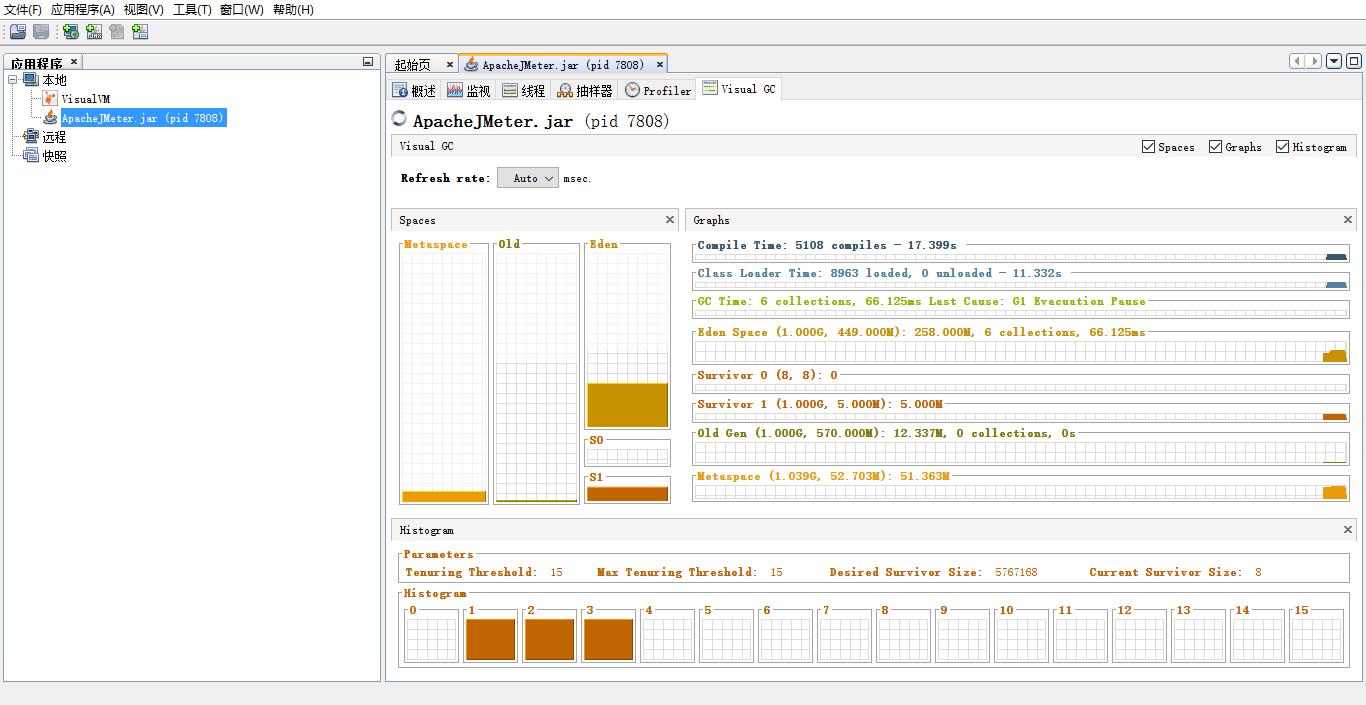Screen dimensions: 1366x705
Task: Switch to the 监视 monitor tab
Action: click(x=469, y=90)
